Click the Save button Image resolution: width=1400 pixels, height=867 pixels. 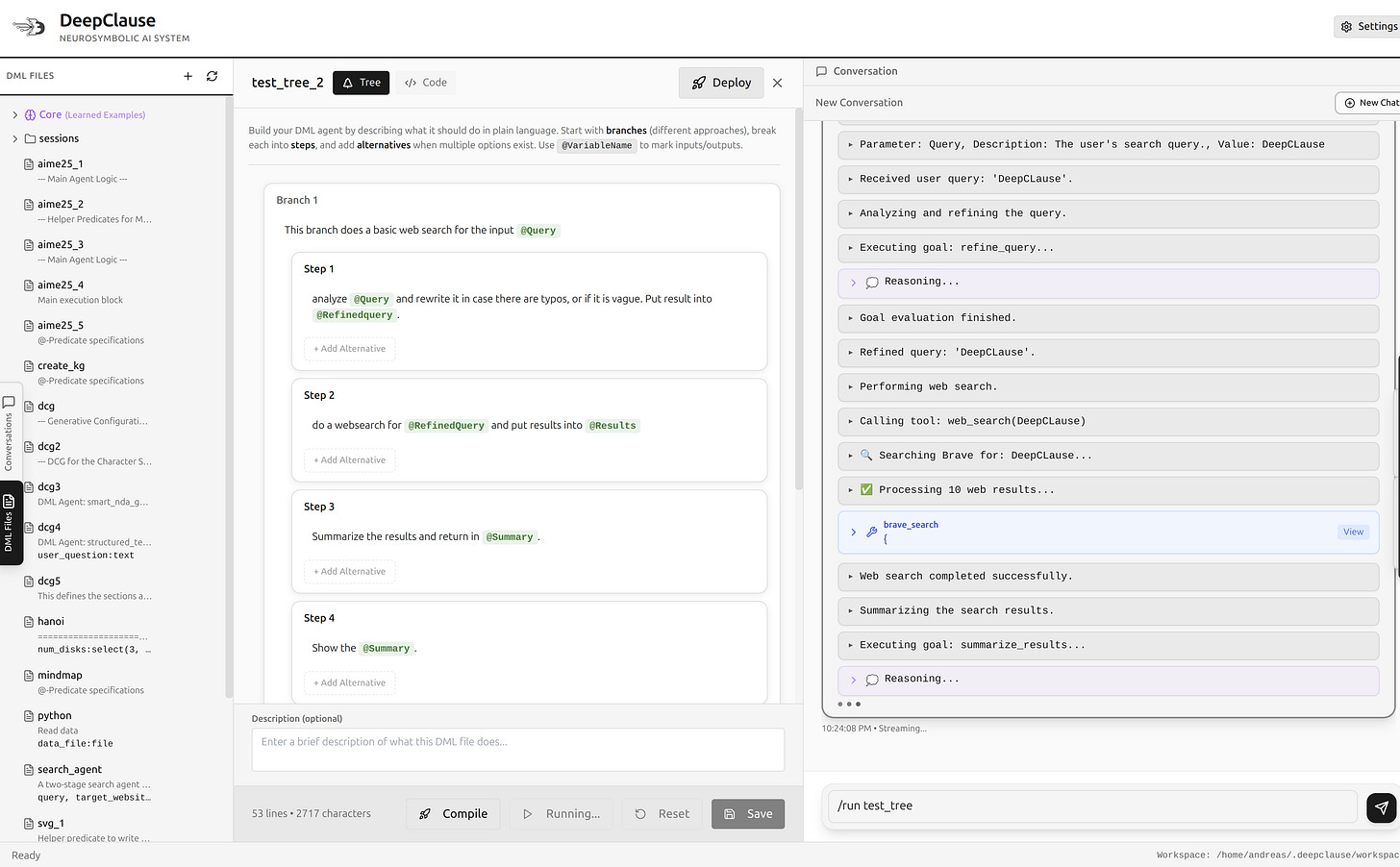pos(748,814)
